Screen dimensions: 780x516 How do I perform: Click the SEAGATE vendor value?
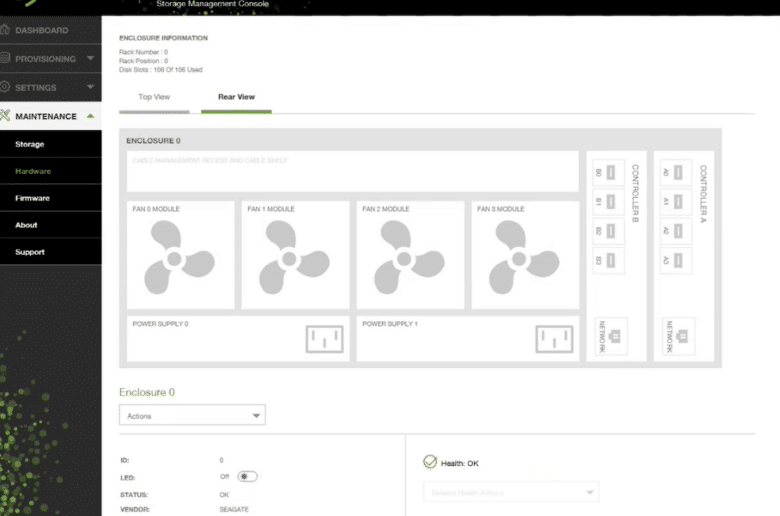[x=234, y=510]
